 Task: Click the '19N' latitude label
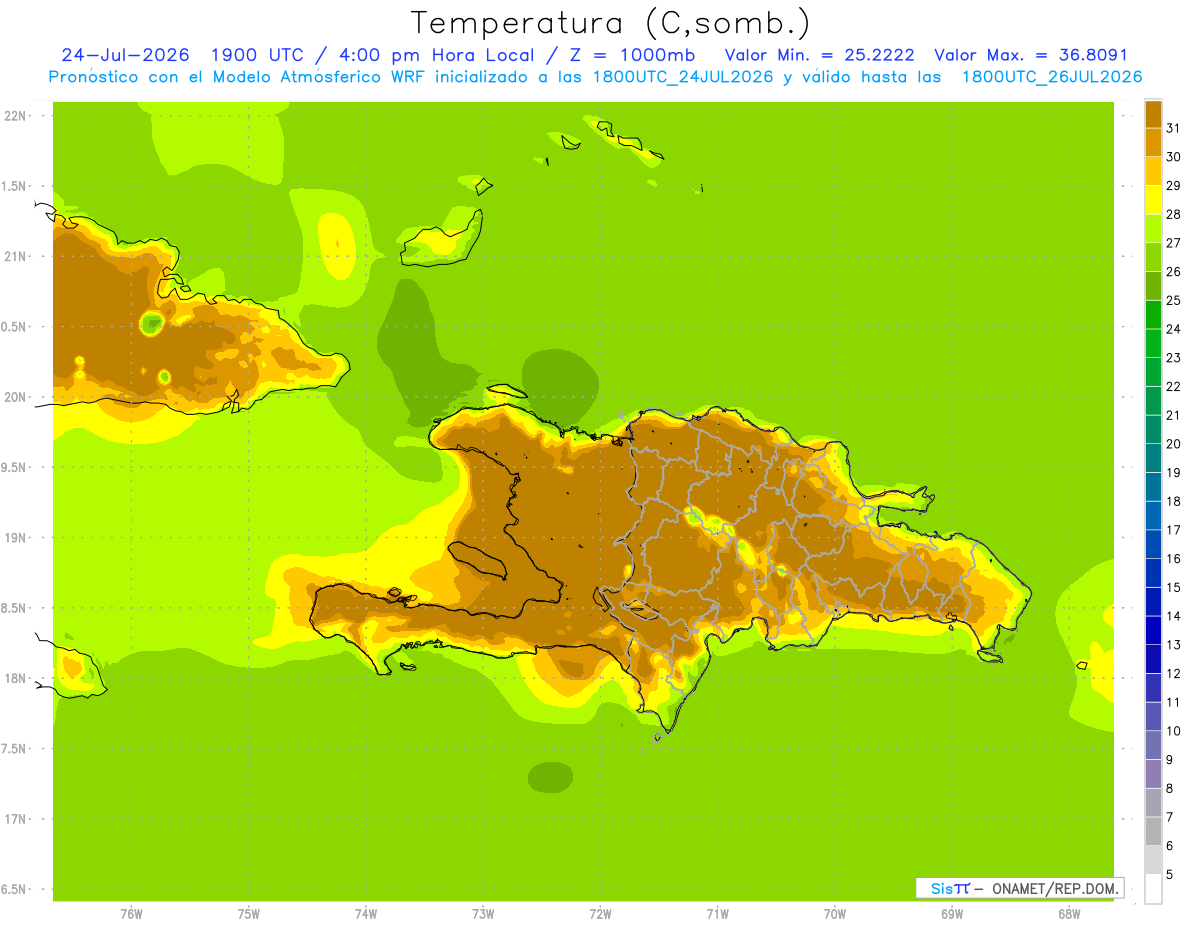14,537
